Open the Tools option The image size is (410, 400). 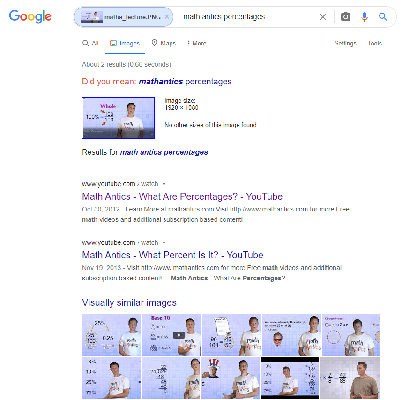click(375, 43)
